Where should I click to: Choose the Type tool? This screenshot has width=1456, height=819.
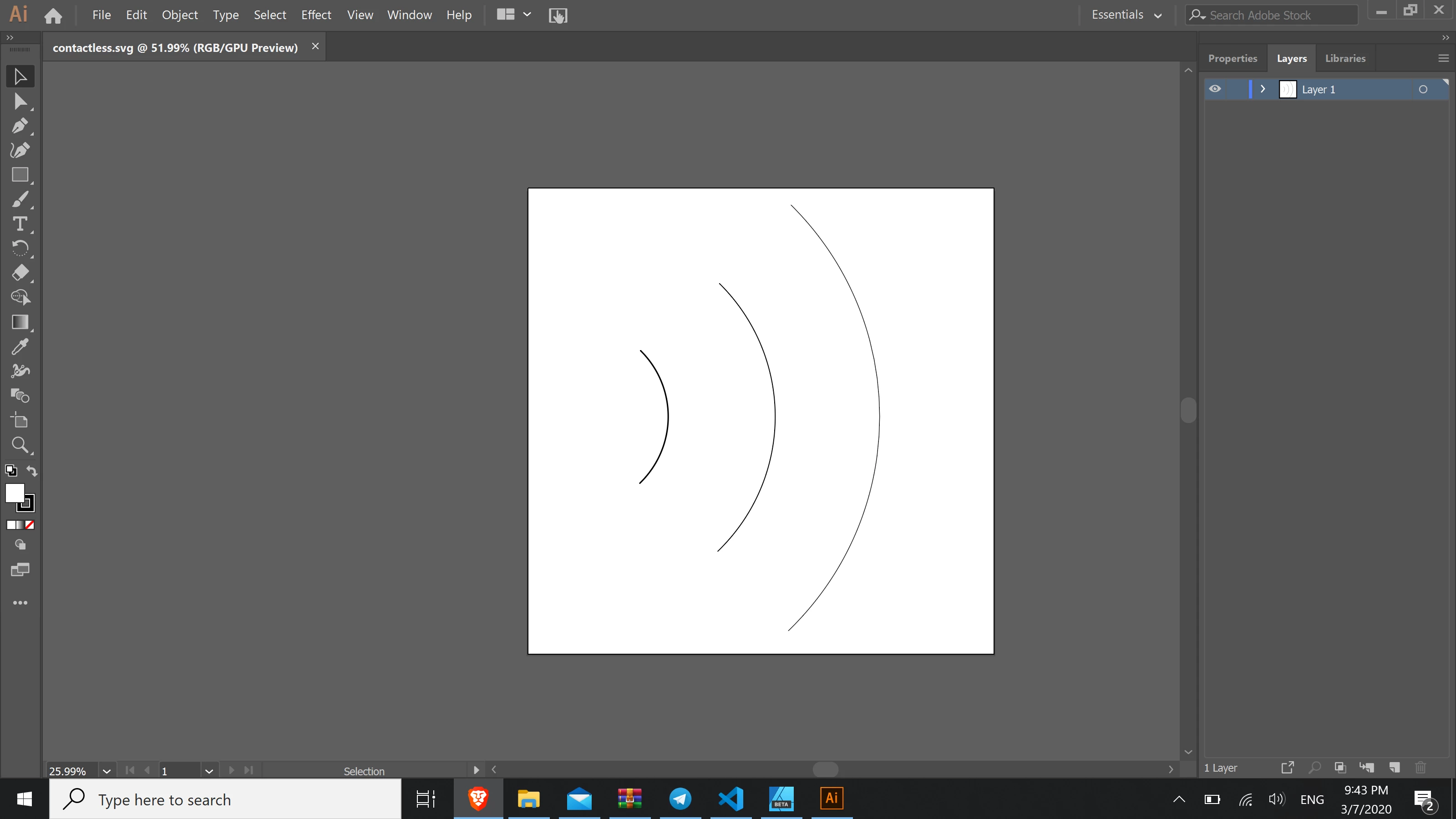(20, 224)
